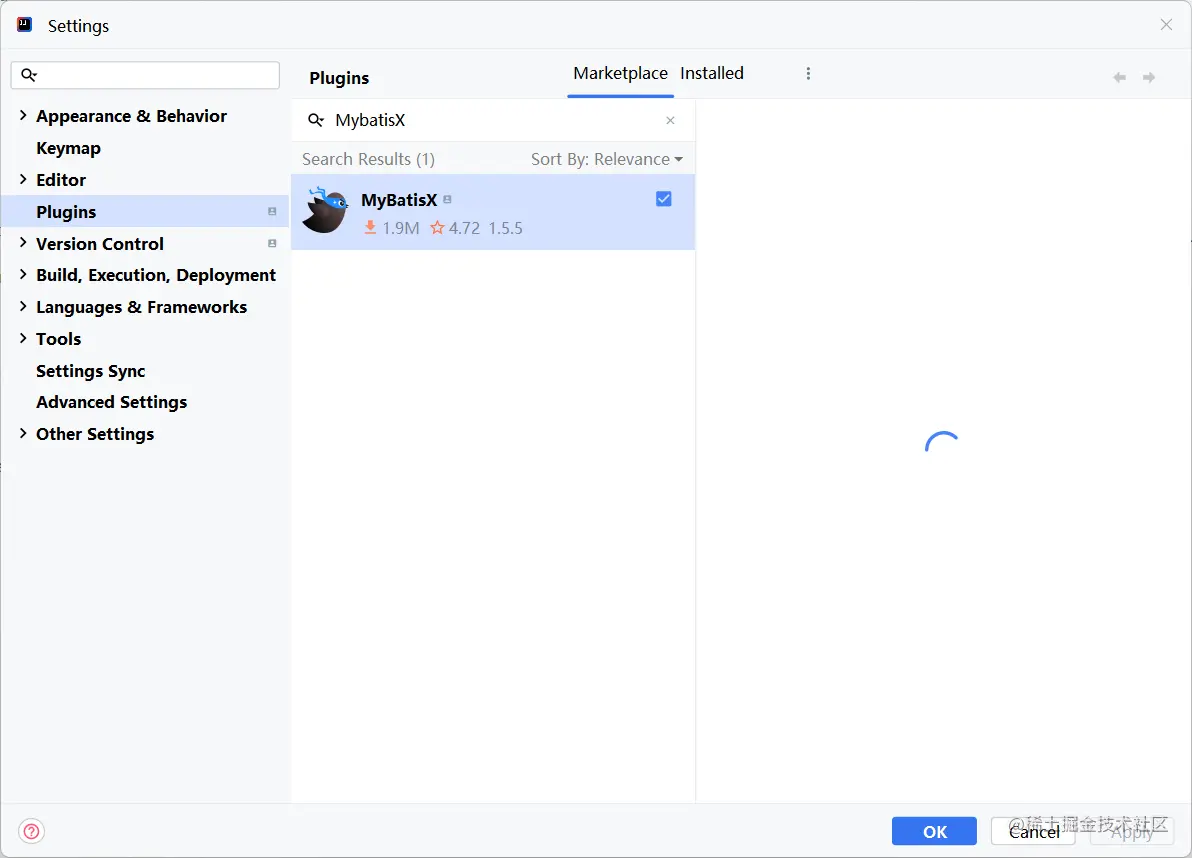This screenshot has width=1192, height=858.
Task: Open the Settings Sync page
Action: pyautogui.click(x=90, y=371)
